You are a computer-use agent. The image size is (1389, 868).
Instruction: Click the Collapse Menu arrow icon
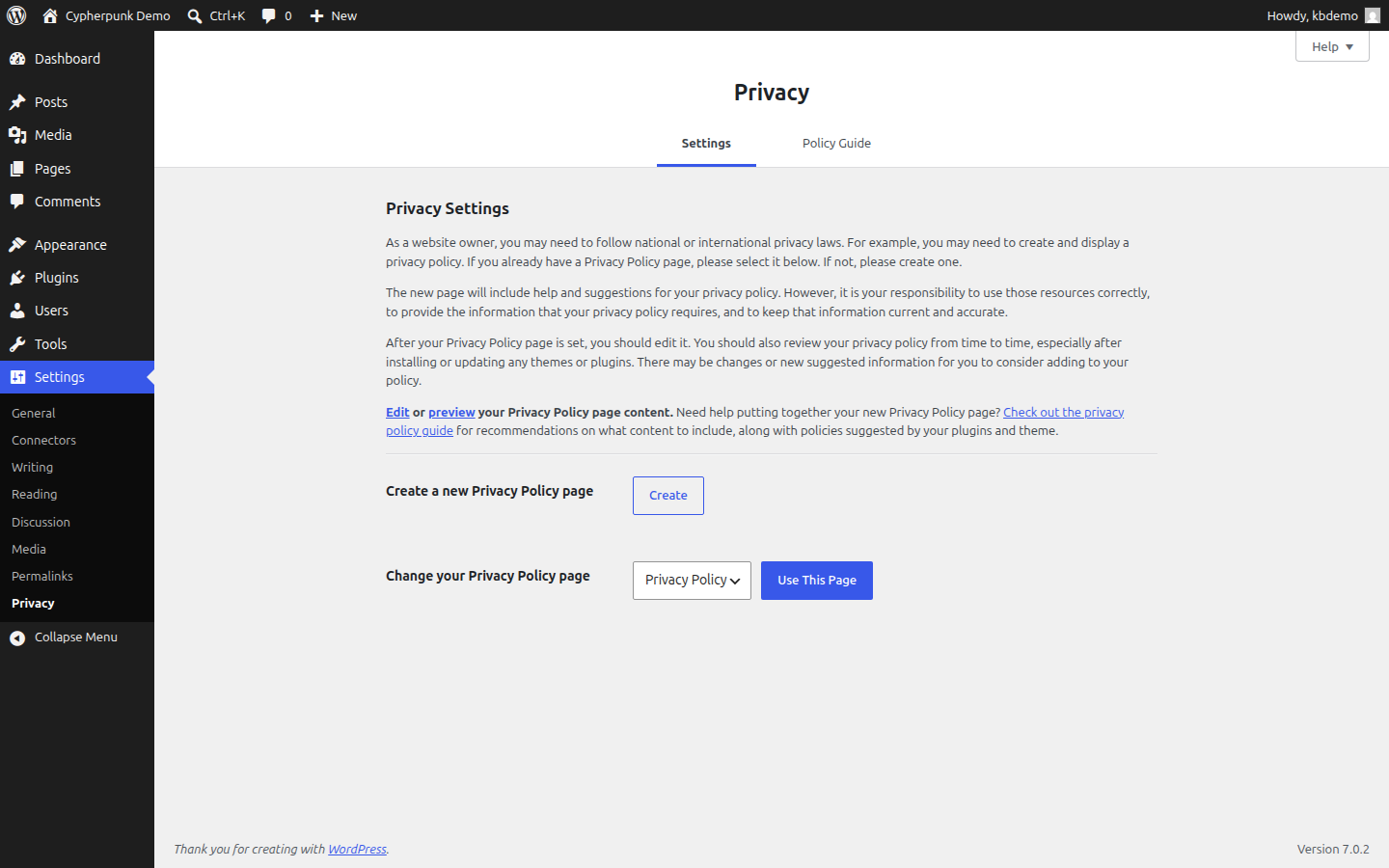click(17, 637)
